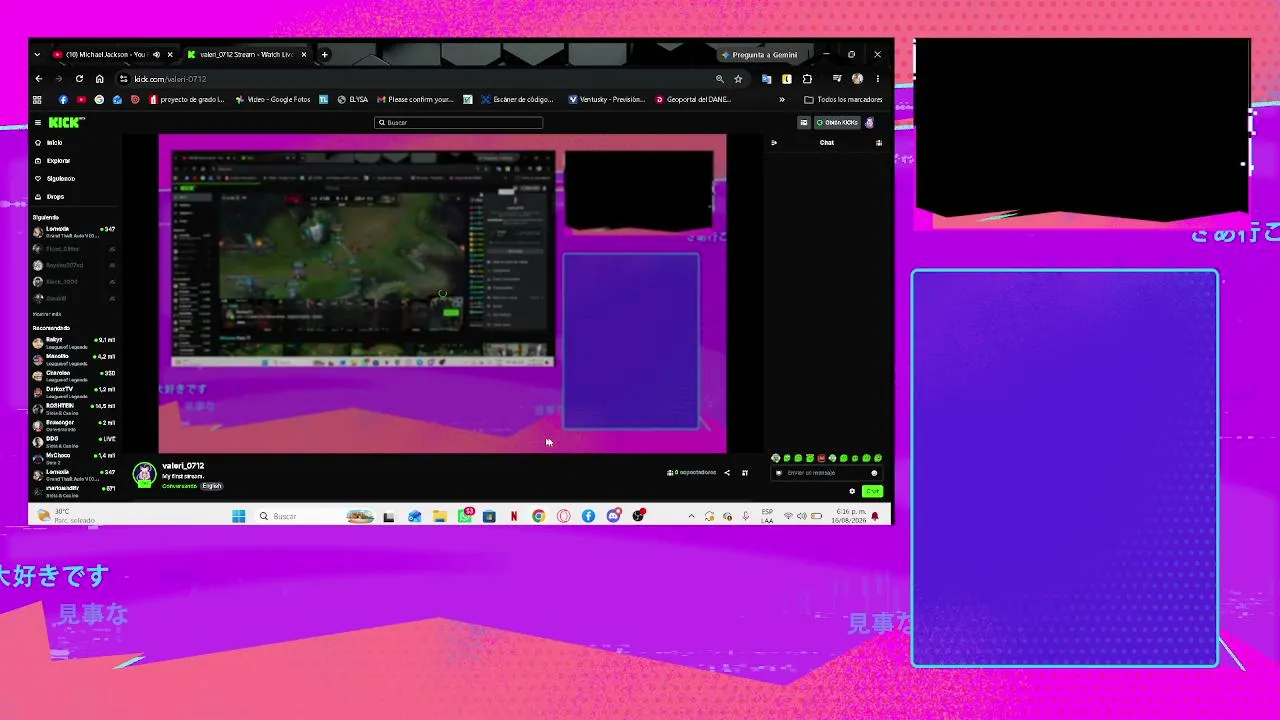Open the Todos los marcadores folder
This screenshot has width=1280, height=720.
point(843,100)
